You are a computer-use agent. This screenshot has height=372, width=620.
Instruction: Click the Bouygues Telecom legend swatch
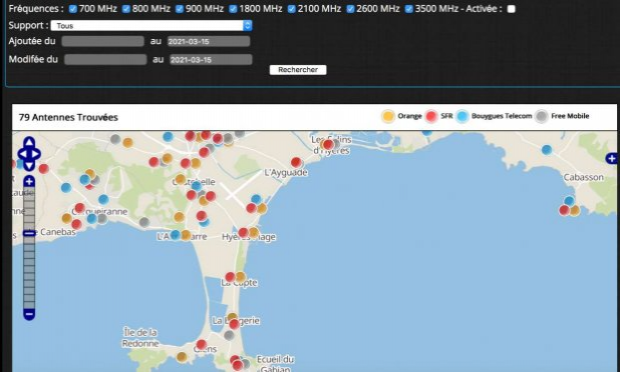pos(462,116)
